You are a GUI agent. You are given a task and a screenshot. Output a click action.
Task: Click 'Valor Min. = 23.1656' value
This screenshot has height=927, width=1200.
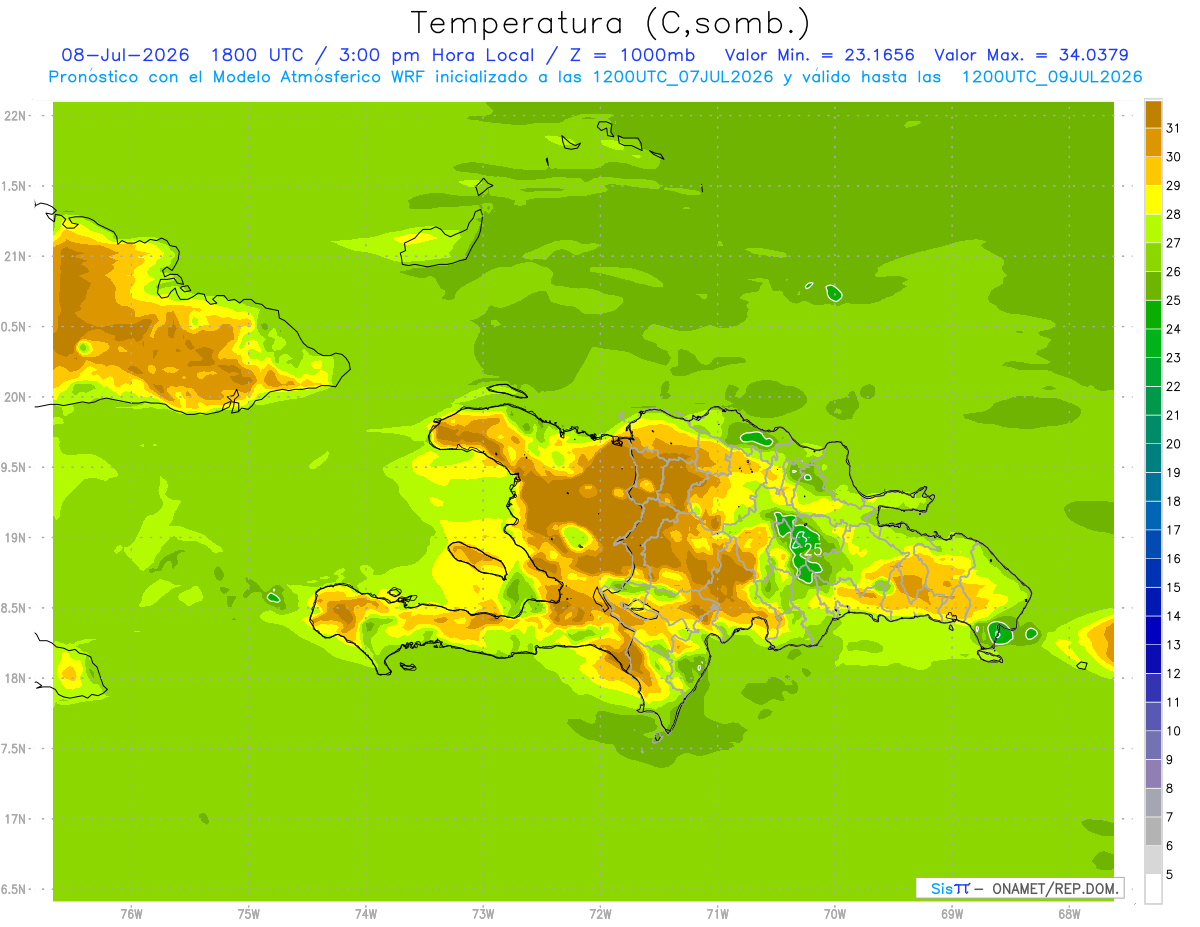[819, 55]
